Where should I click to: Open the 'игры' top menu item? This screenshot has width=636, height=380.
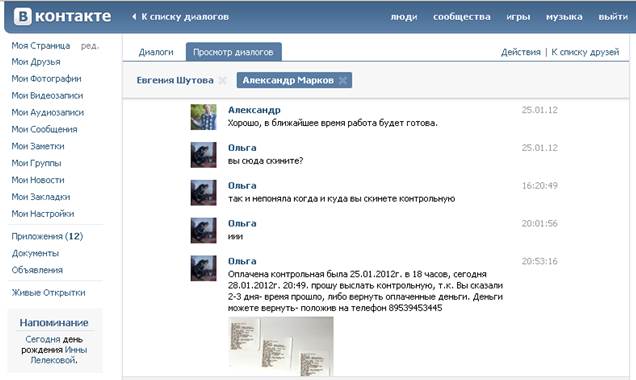pos(518,17)
